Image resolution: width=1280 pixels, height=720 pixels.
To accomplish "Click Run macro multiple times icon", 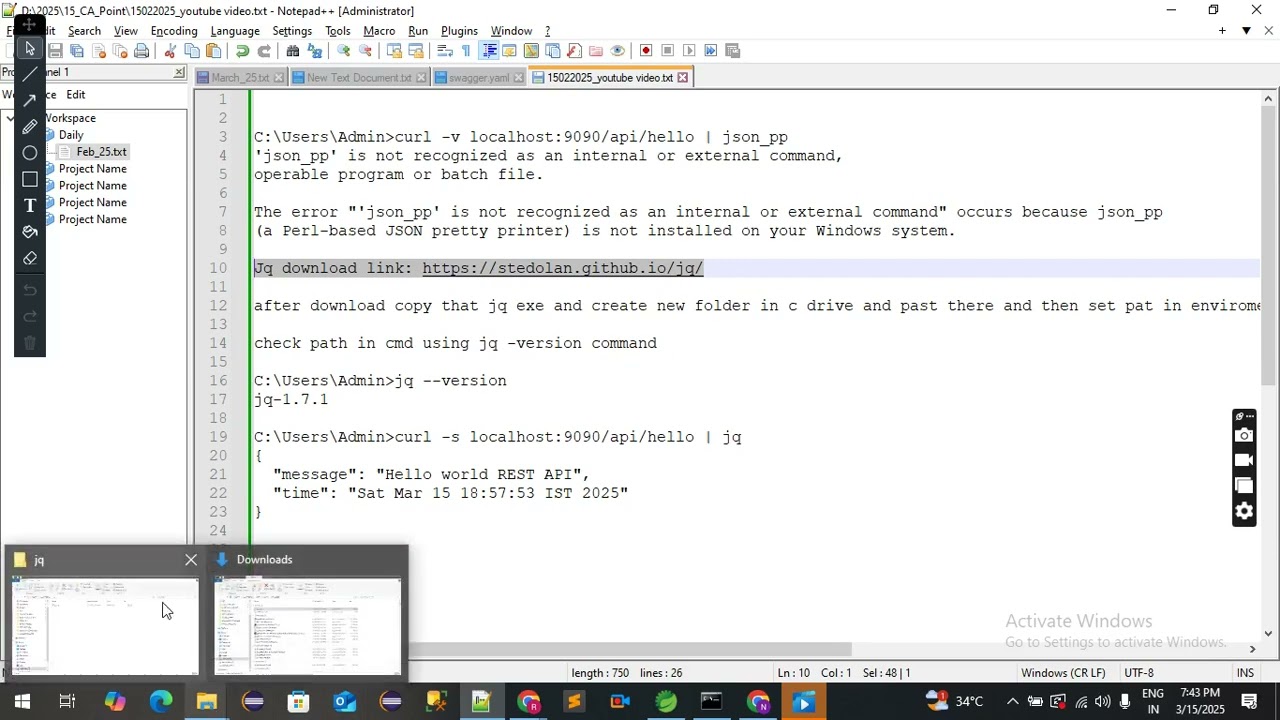I will pyautogui.click(x=711, y=51).
